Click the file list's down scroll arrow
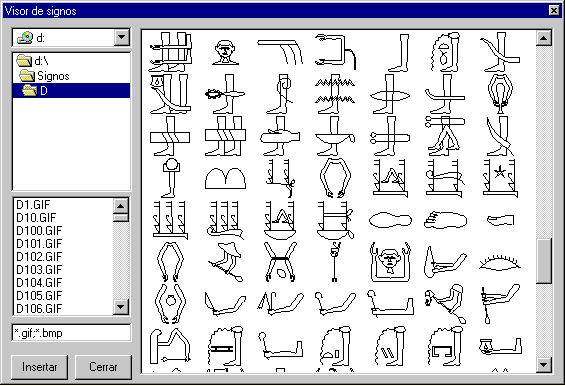 (121, 307)
